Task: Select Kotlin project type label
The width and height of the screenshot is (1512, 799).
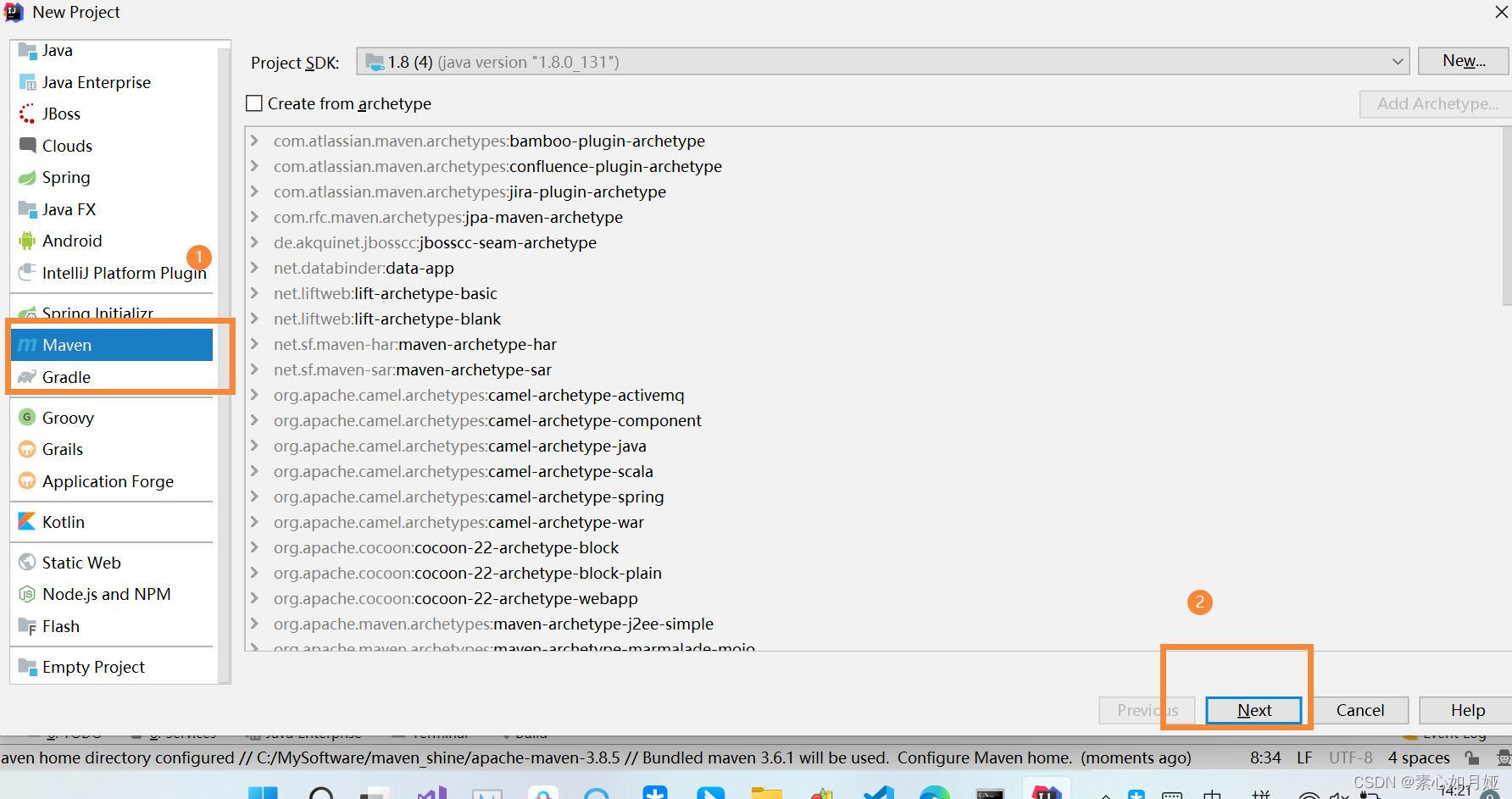Action: click(64, 522)
